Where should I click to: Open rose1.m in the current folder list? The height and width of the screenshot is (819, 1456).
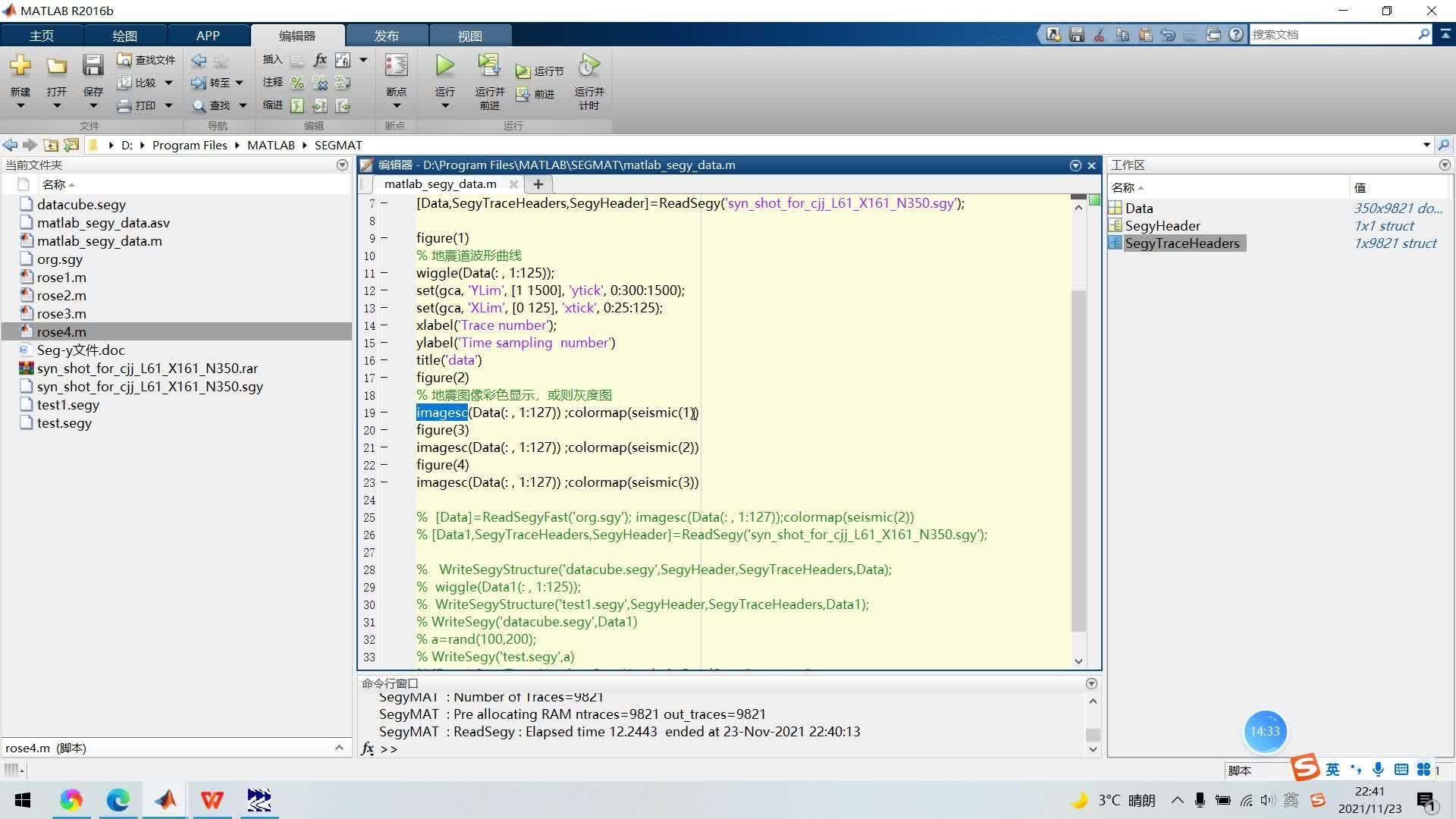click(61, 278)
